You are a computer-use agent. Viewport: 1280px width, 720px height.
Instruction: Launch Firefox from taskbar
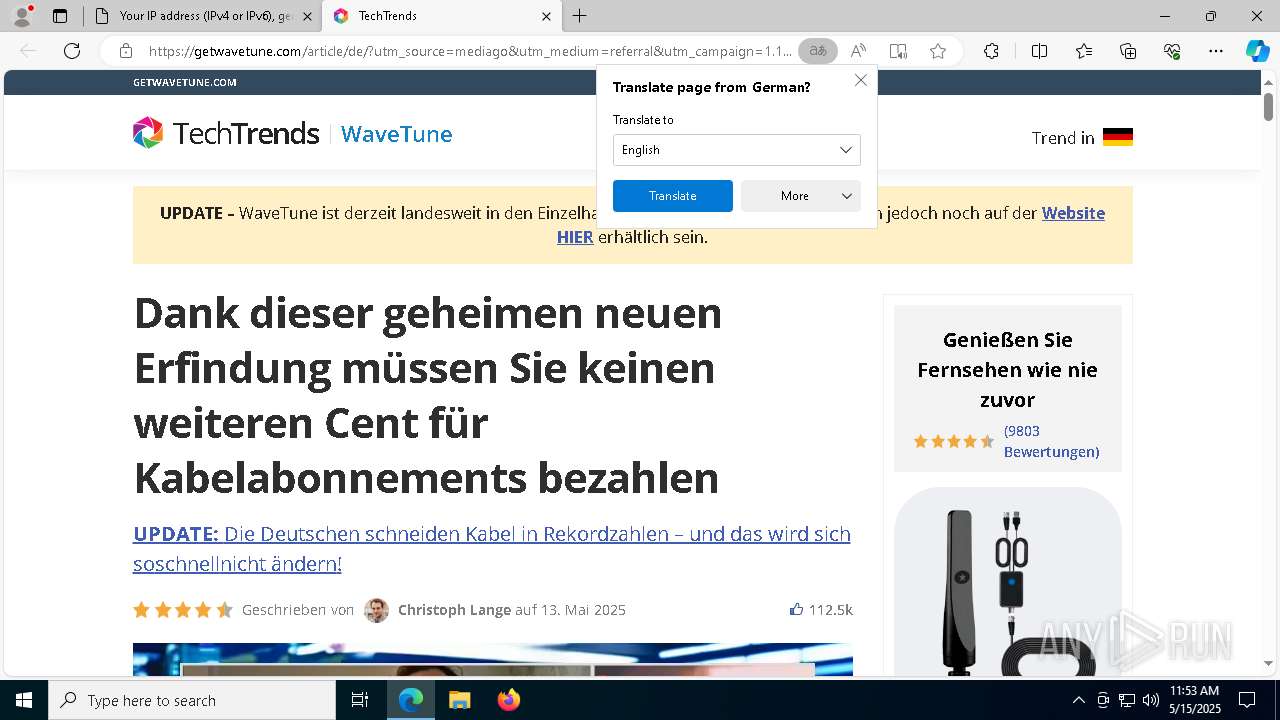pos(508,700)
